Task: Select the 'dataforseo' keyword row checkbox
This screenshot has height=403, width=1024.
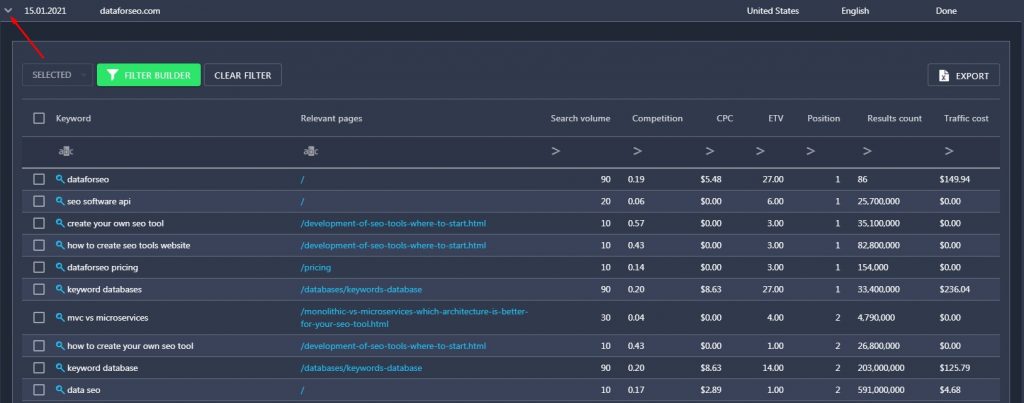Action: pyautogui.click(x=39, y=179)
